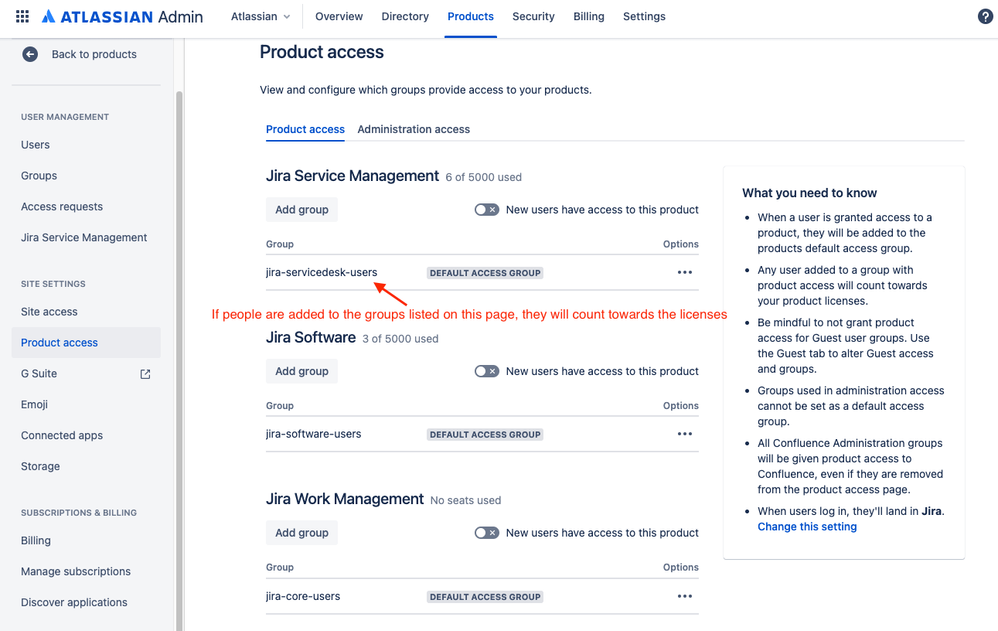The height and width of the screenshot is (631, 998).
Task: Open G Suite external link icon
Action: (x=145, y=374)
